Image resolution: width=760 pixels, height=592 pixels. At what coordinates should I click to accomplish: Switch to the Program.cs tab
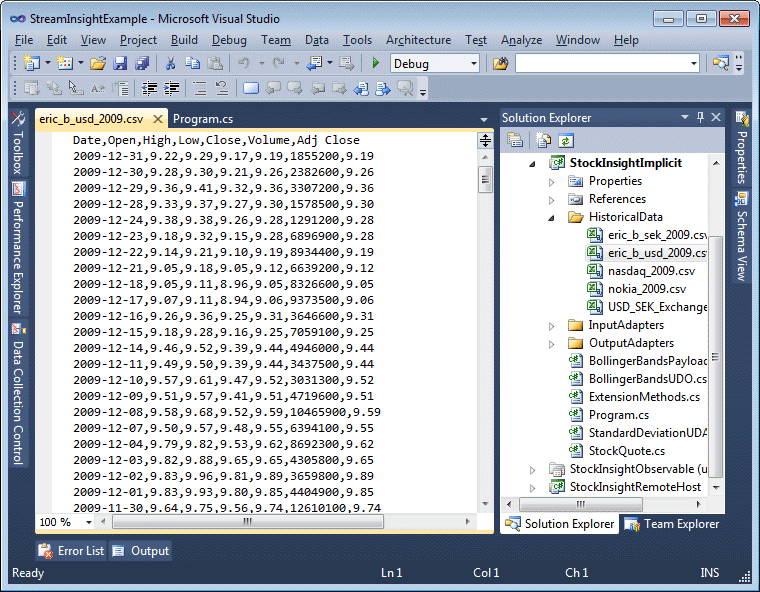(x=203, y=119)
